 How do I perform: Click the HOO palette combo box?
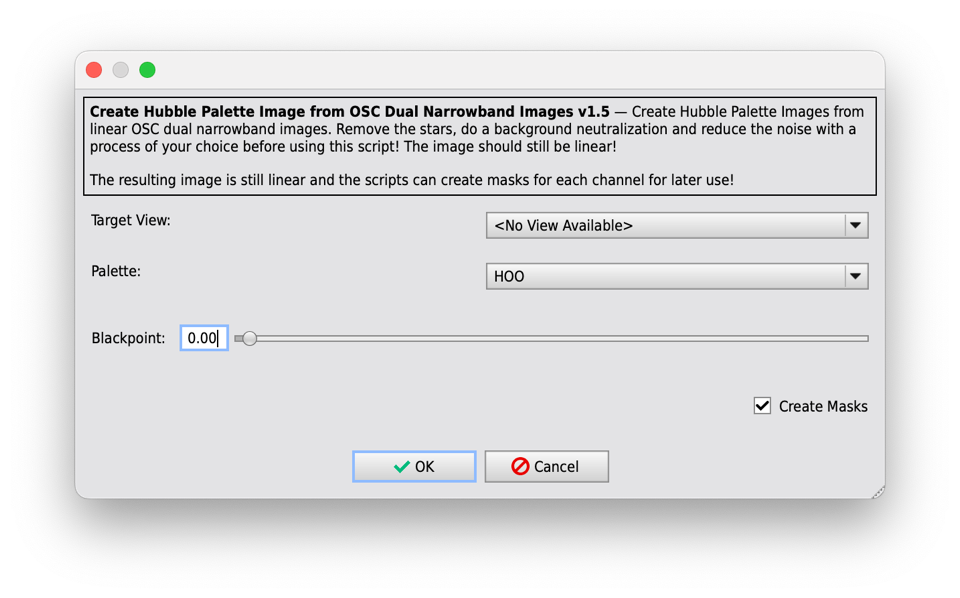tap(677, 276)
